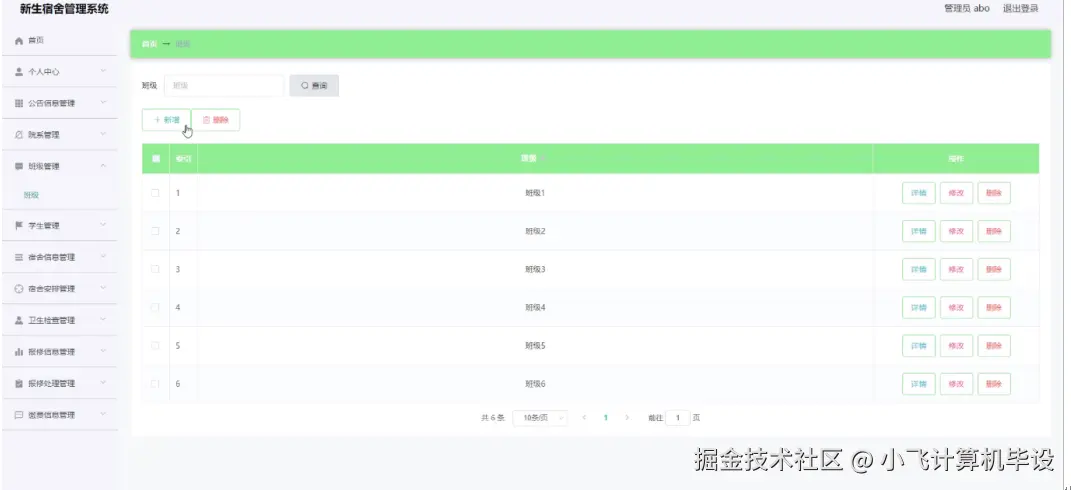The width and height of the screenshot is (1071, 490).
Task: Expand the 学生管理 menu chevron
Action: (x=103, y=225)
